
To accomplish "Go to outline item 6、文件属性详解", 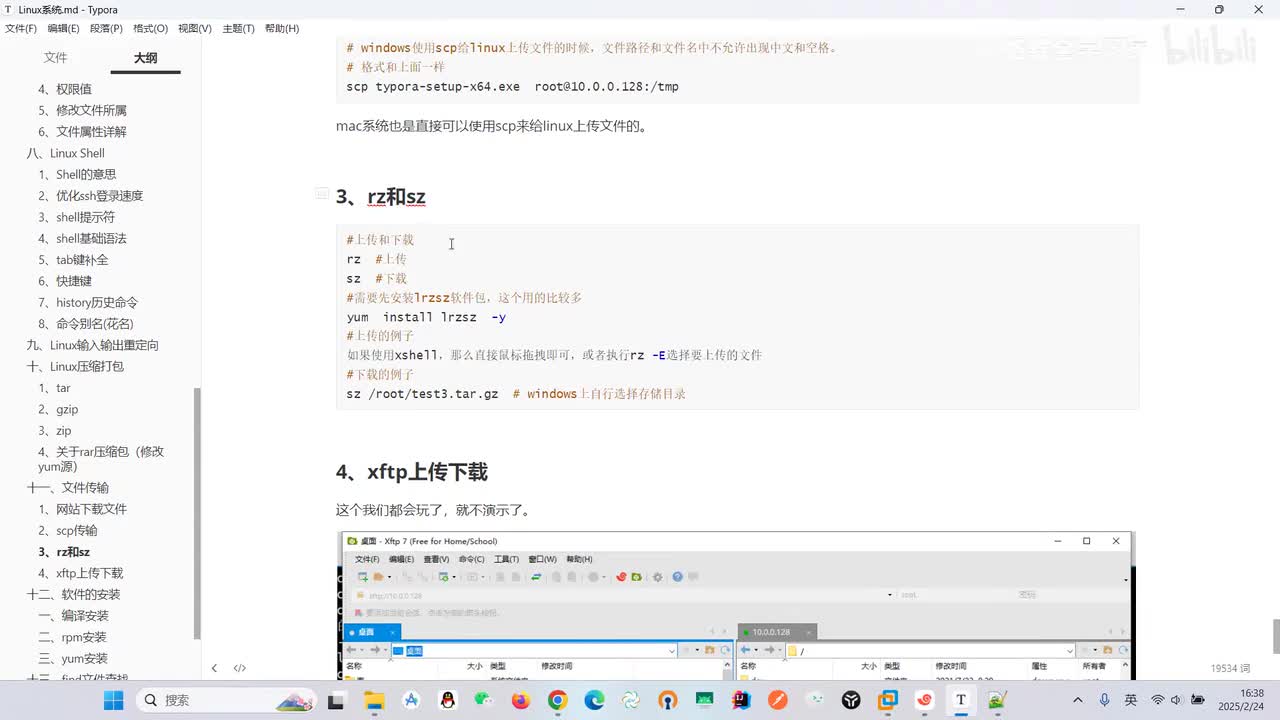I will 82,131.
